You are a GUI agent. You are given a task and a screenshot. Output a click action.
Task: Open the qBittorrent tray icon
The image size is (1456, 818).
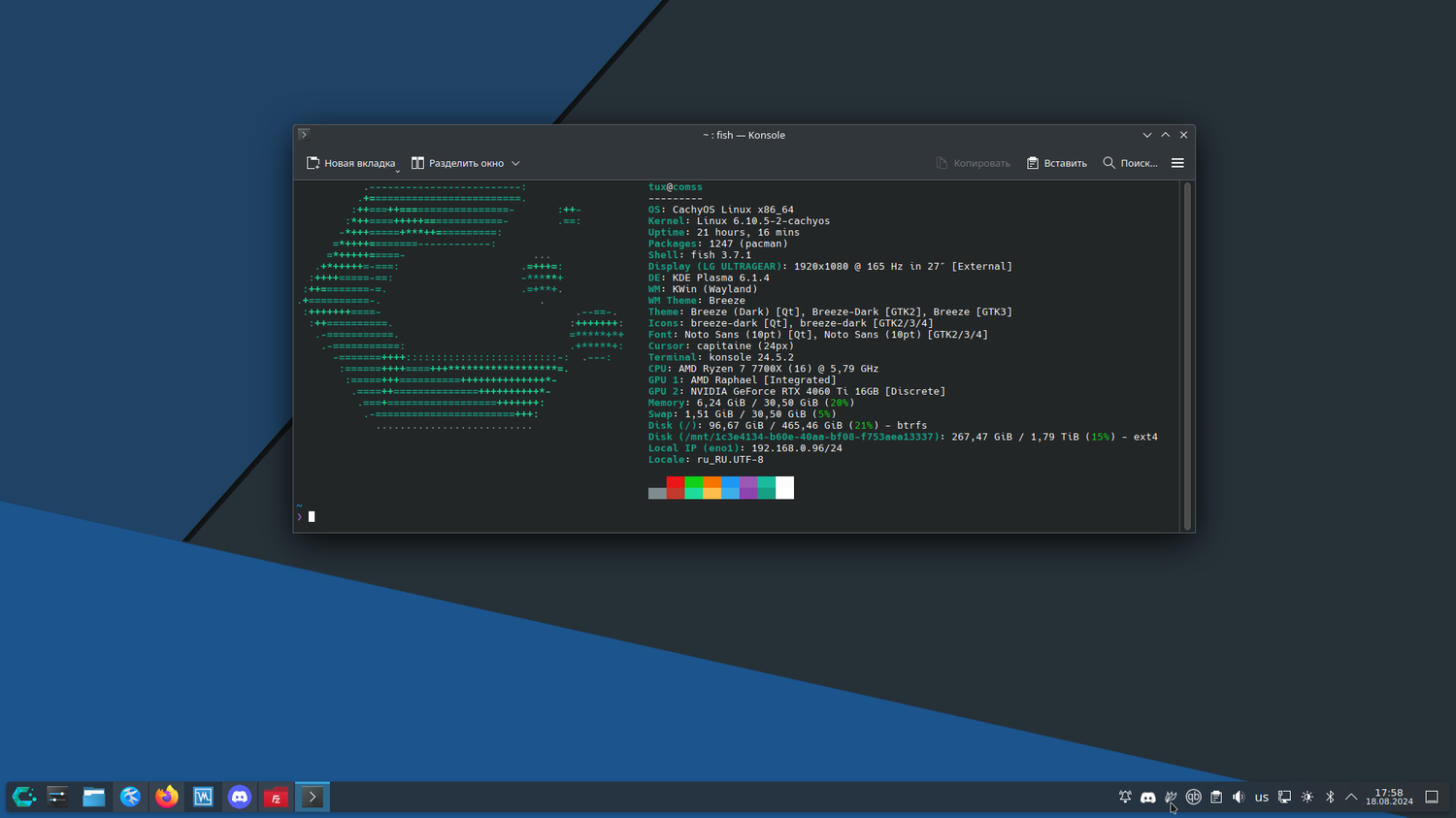pos(1194,797)
